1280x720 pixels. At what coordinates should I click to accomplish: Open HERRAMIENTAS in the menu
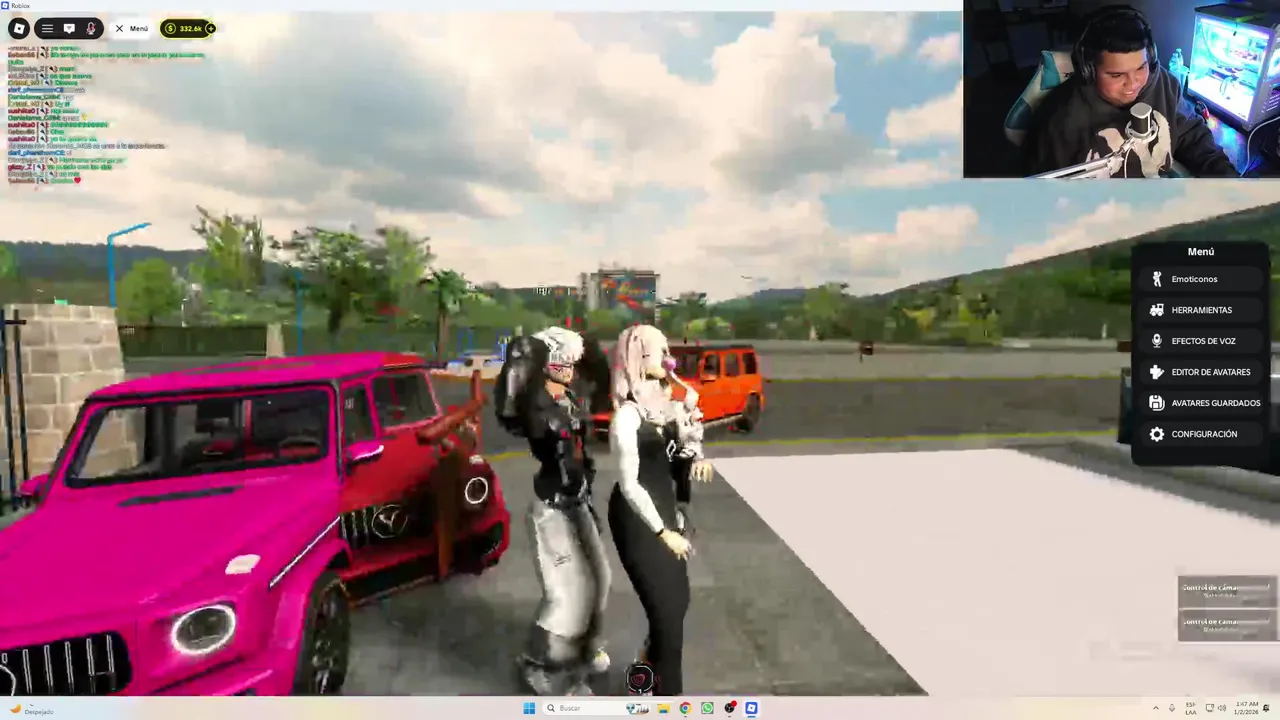pos(1201,310)
